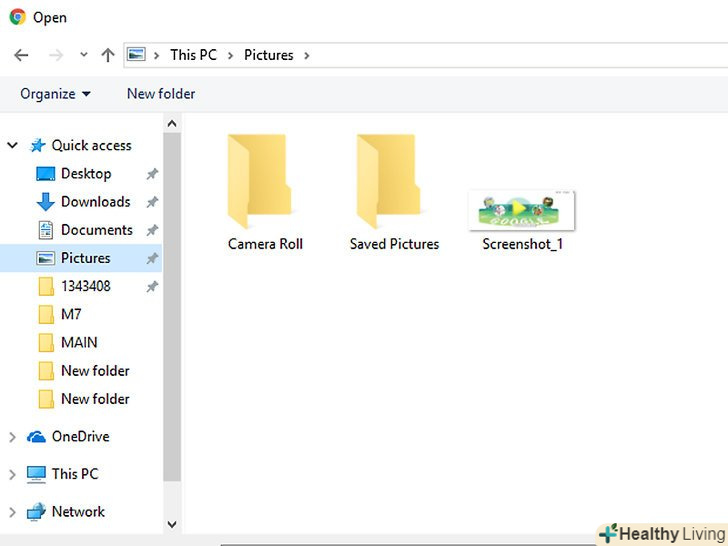Screen dimensions: 728x546
Task: Click the Documents icon in sidebar
Action: 46,230
